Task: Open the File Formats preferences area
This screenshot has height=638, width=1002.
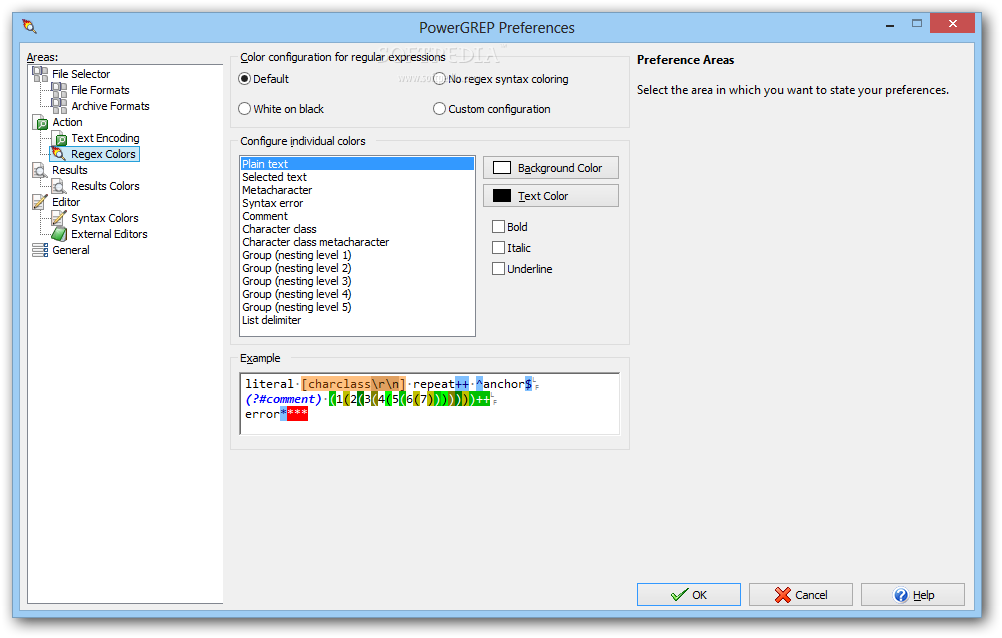Action: (x=100, y=90)
